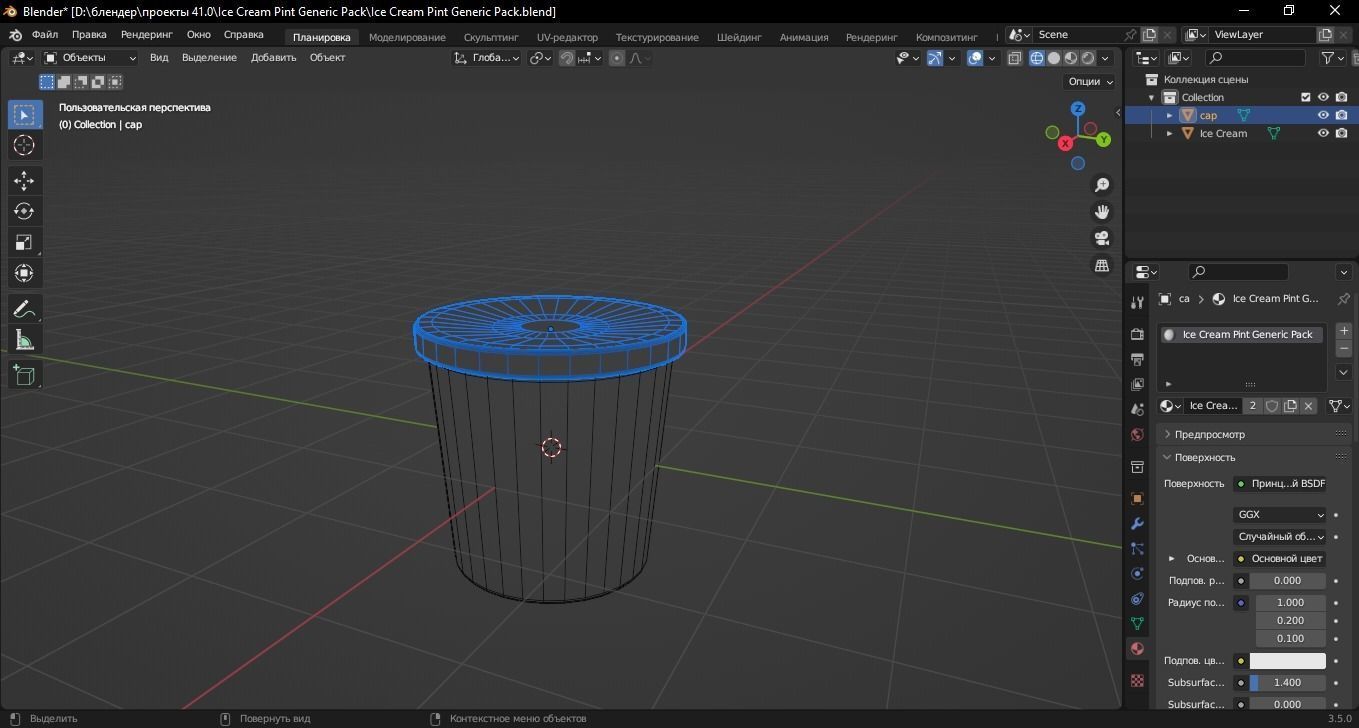Activate the 3D Cursor tool
This screenshot has width=1359, height=728.
(24, 146)
